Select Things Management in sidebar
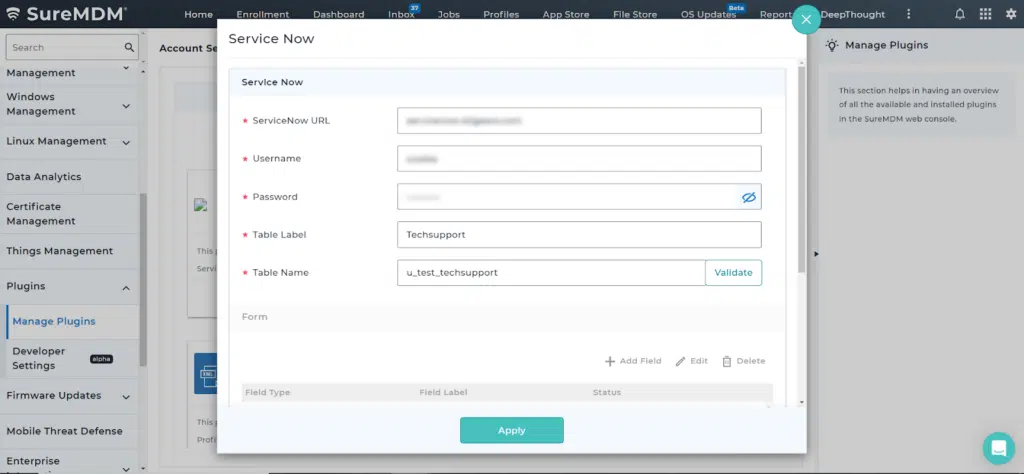1024x474 pixels. (x=59, y=251)
